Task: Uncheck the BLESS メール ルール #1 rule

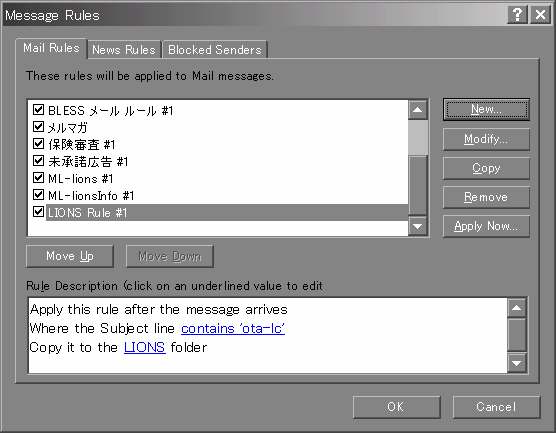Action: 38,110
